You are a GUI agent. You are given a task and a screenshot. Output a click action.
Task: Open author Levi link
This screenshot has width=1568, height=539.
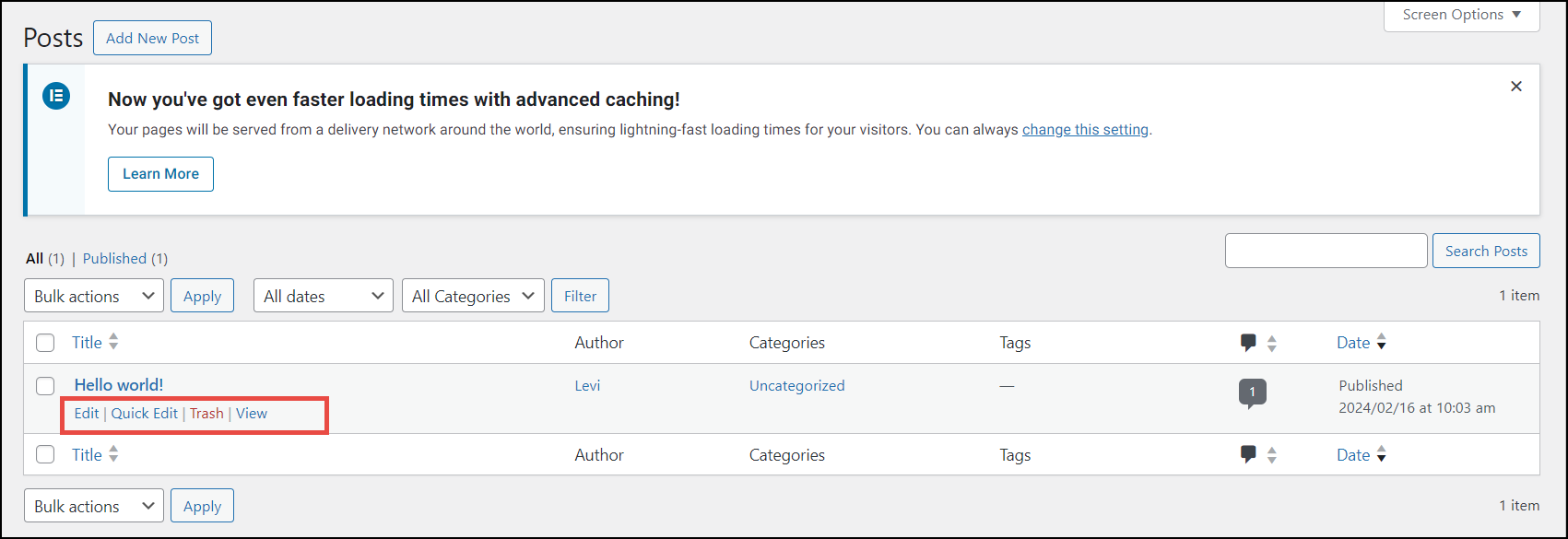tap(587, 386)
